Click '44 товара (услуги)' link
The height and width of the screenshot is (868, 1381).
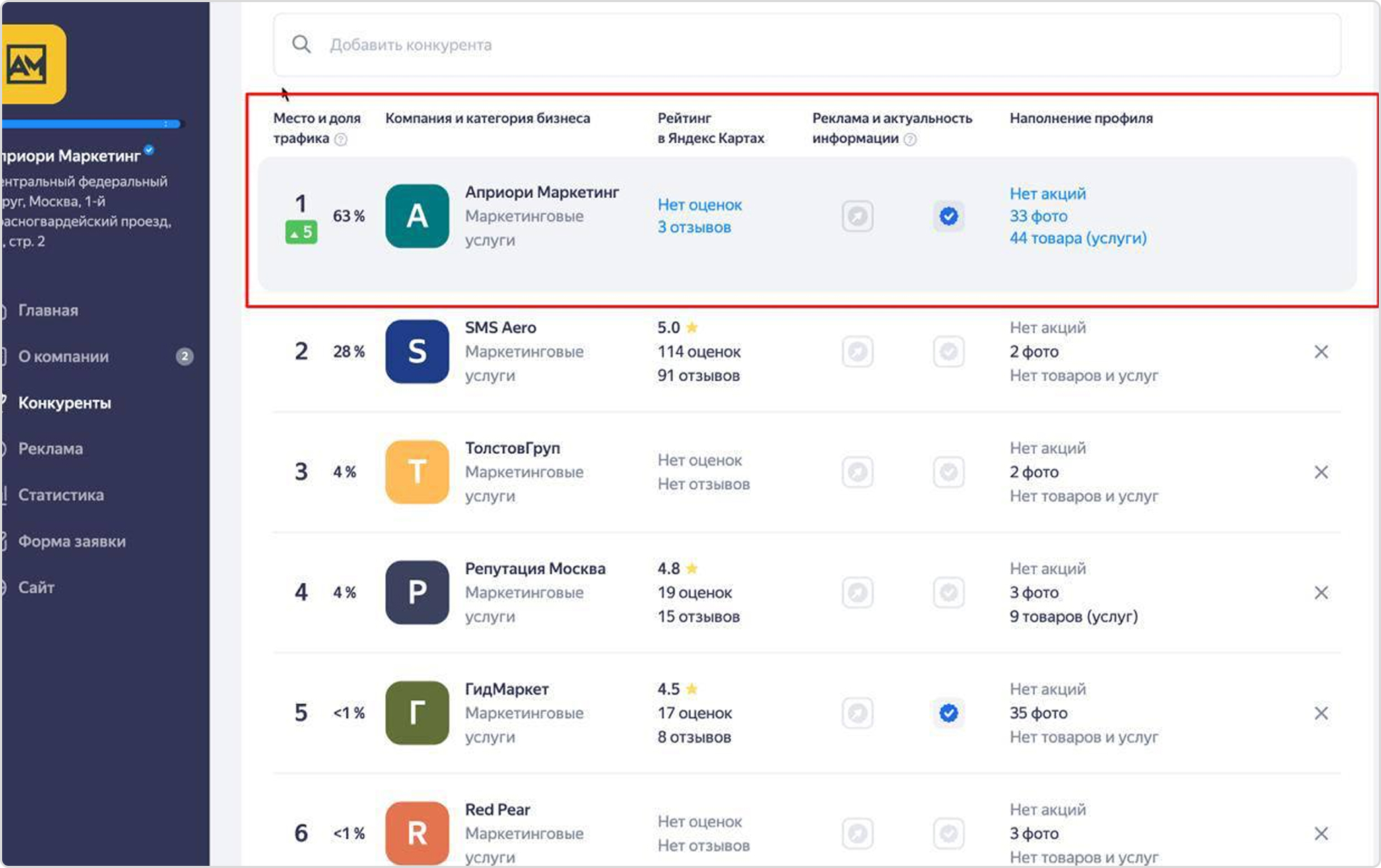click(1077, 238)
